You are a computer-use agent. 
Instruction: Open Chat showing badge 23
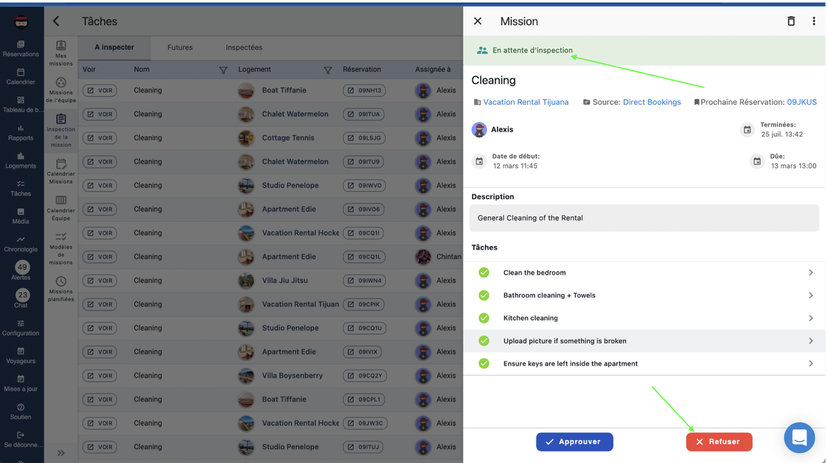[x=22, y=298]
